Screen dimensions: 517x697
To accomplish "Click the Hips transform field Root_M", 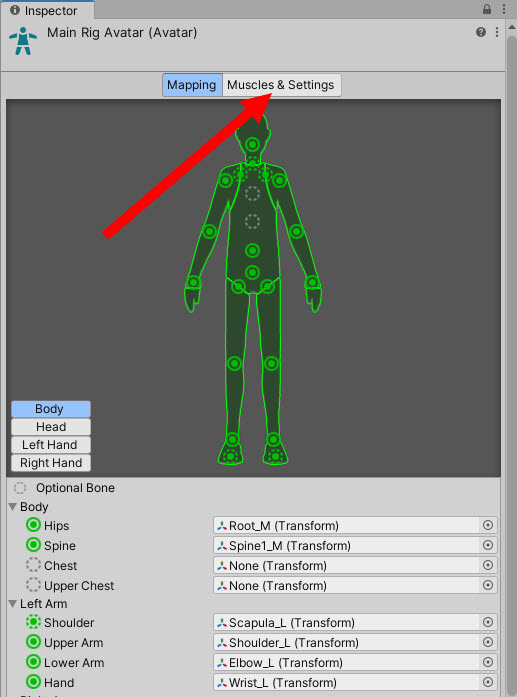I will point(355,525).
